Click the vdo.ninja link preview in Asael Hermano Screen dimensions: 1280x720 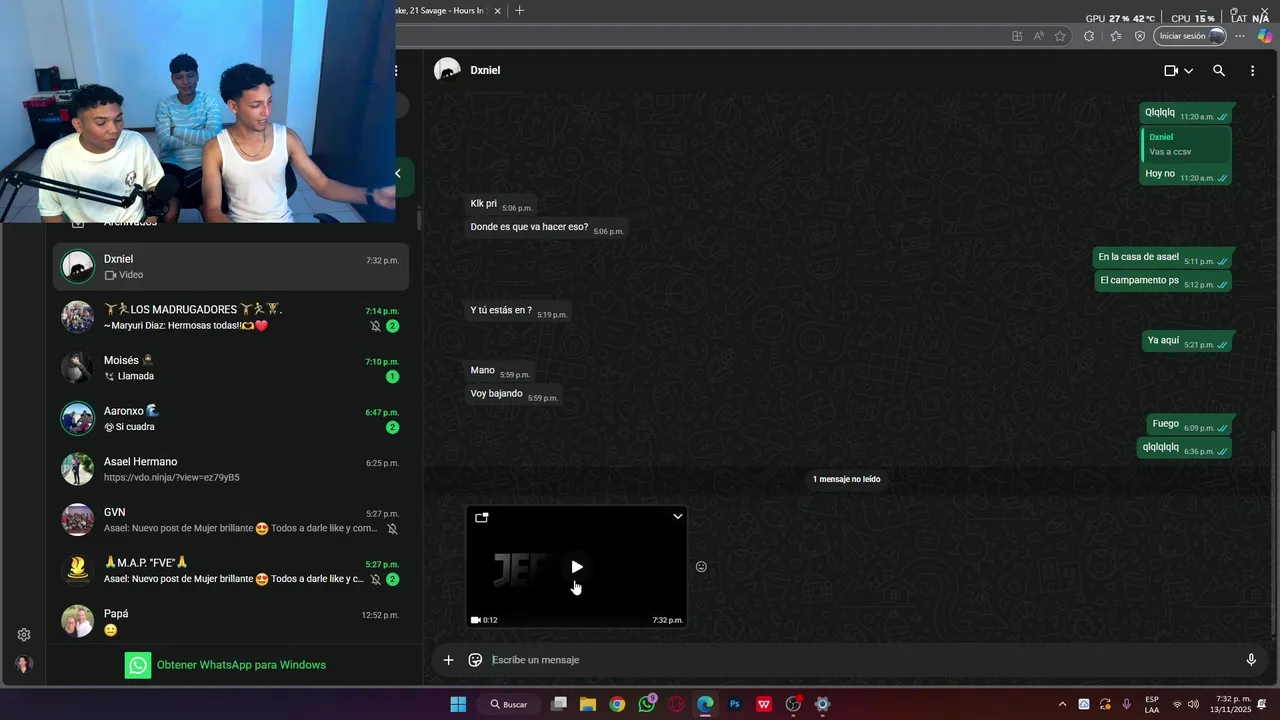(172, 478)
